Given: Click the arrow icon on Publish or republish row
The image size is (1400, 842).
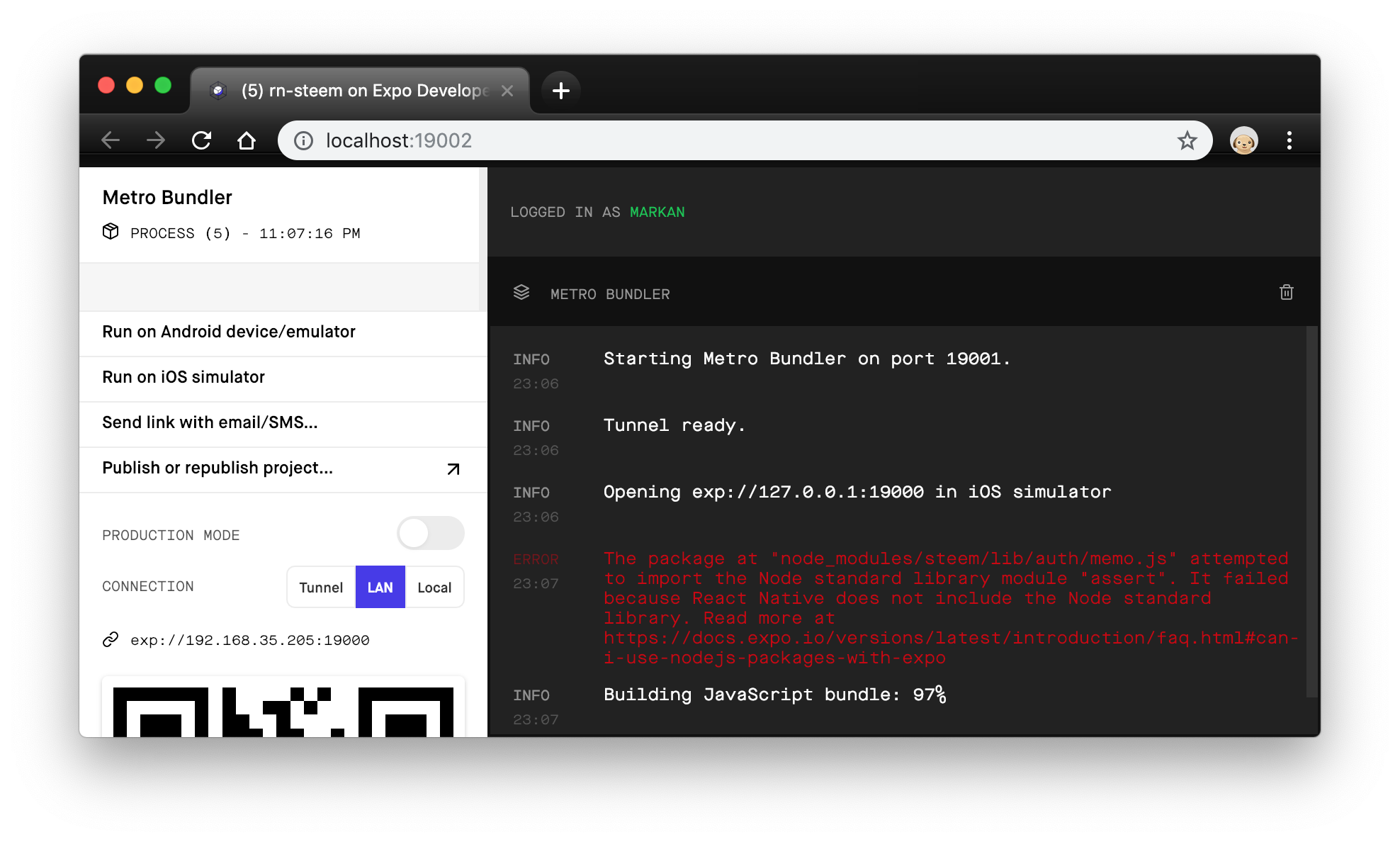Looking at the screenshot, I should 453,469.
